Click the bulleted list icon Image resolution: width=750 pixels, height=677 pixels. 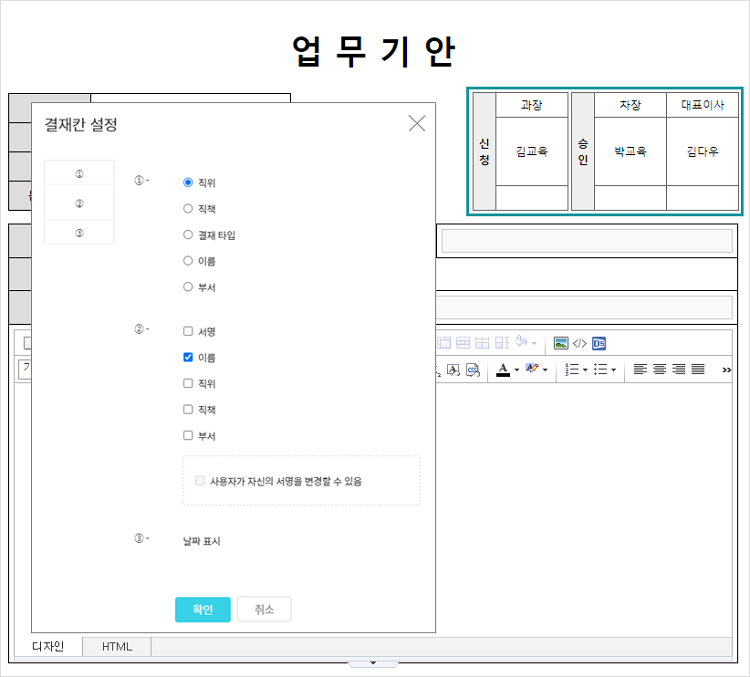click(x=600, y=369)
